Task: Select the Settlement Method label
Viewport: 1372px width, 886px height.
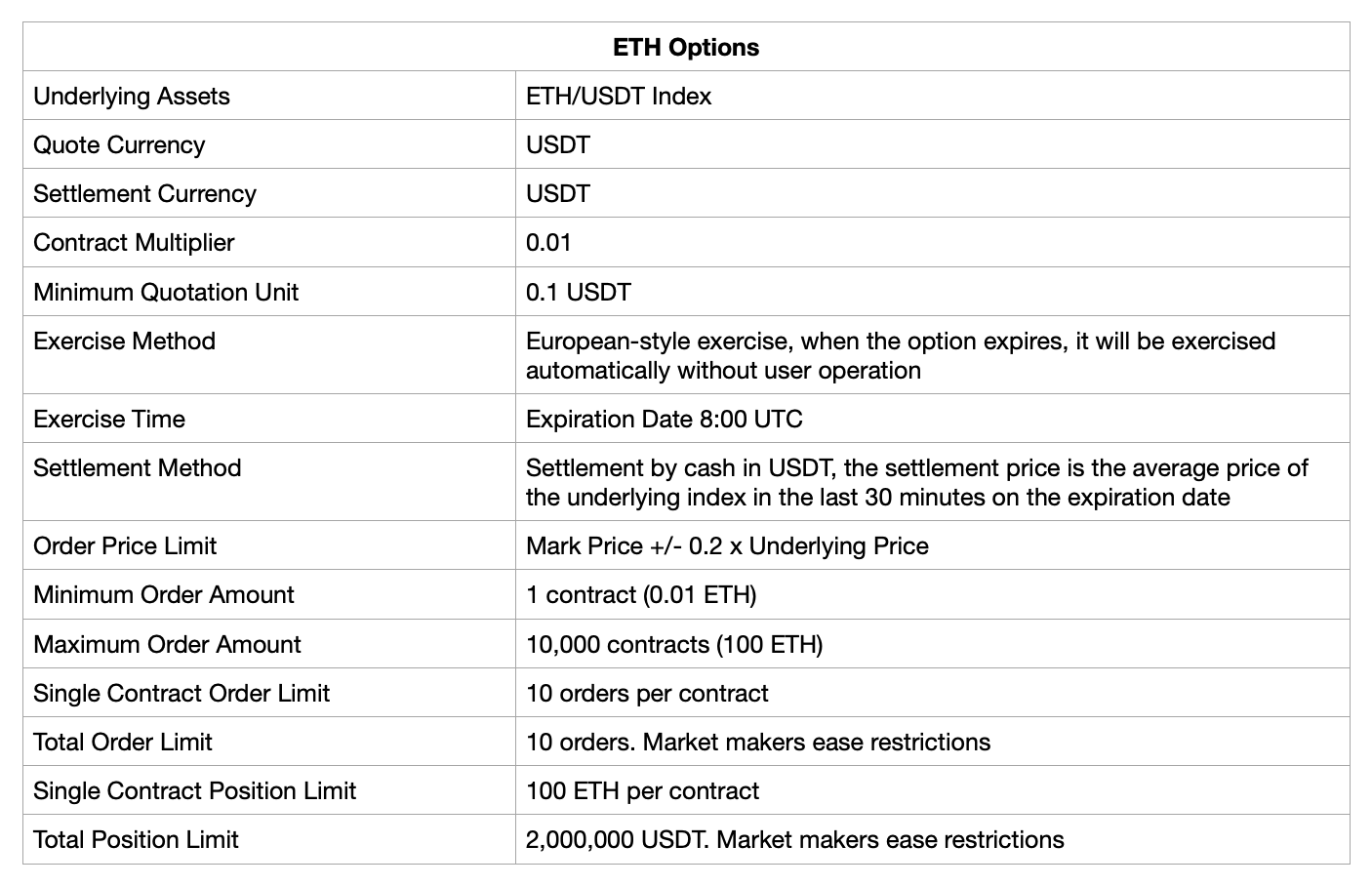Action: tap(137, 467)
